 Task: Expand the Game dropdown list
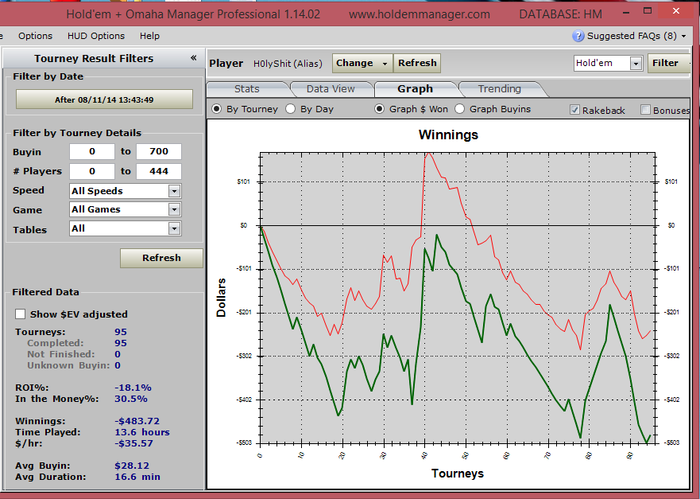[174, 210]
